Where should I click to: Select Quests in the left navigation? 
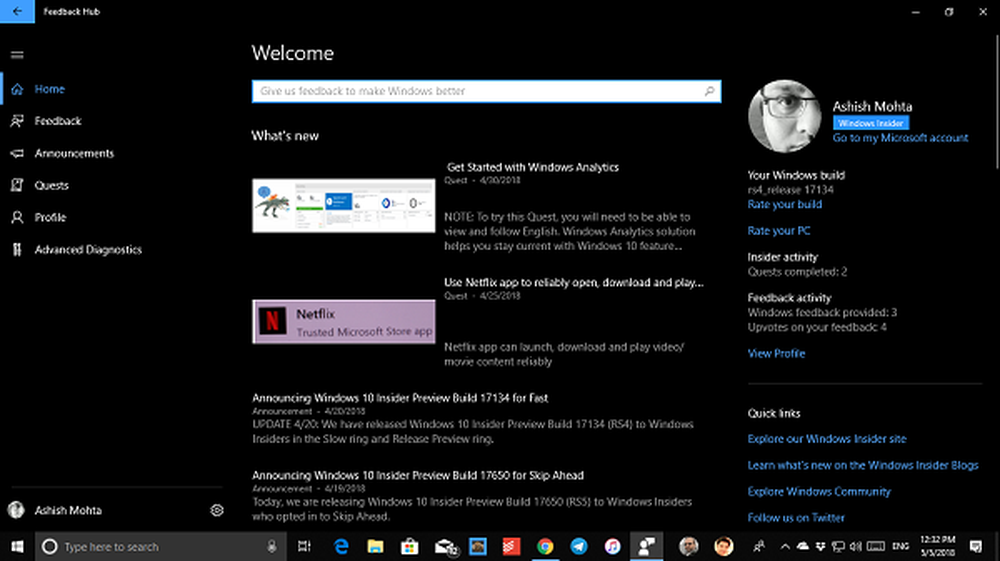[51, 185]
